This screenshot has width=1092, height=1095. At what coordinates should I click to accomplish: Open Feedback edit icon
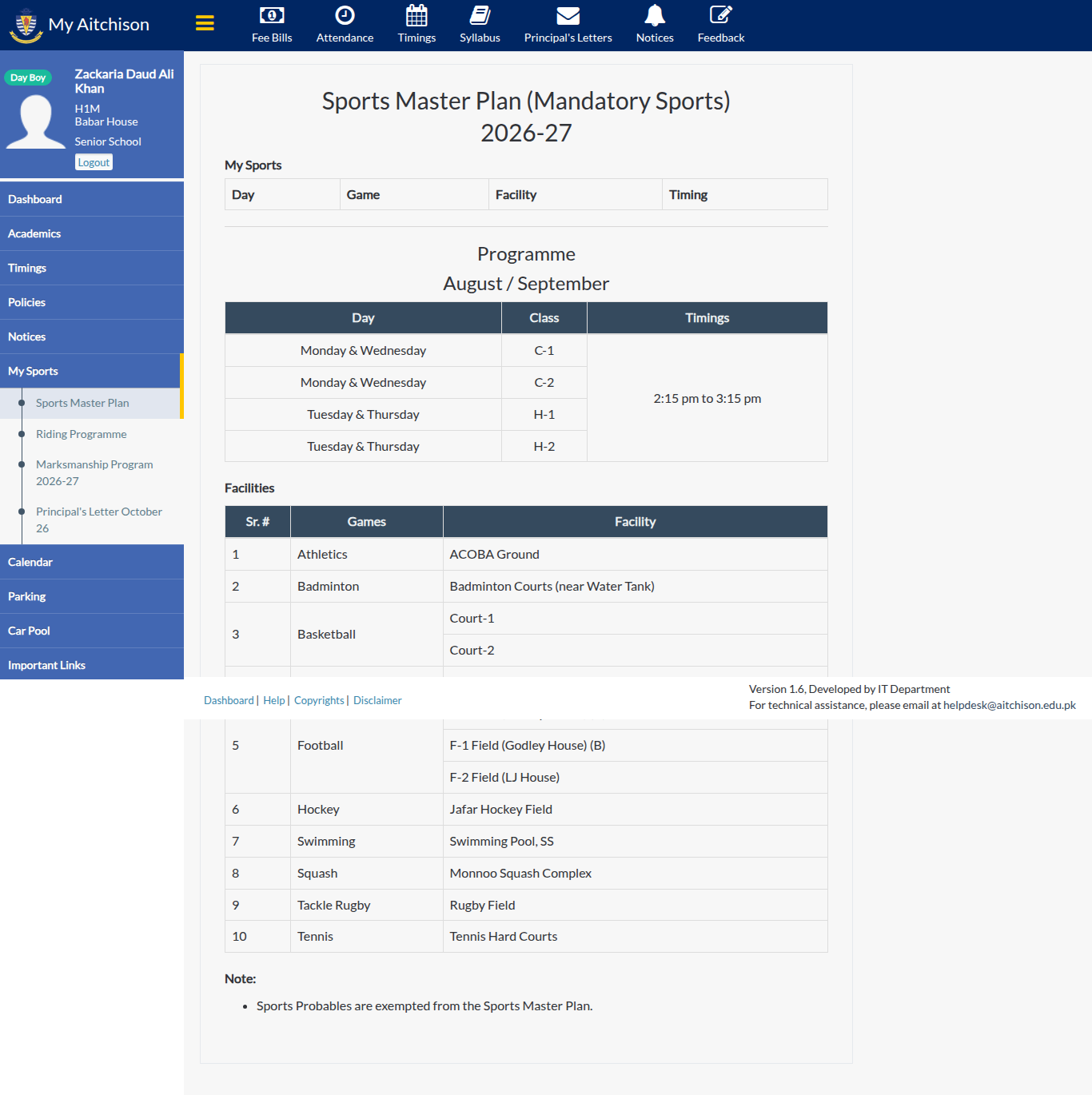(x=720, y=15)
